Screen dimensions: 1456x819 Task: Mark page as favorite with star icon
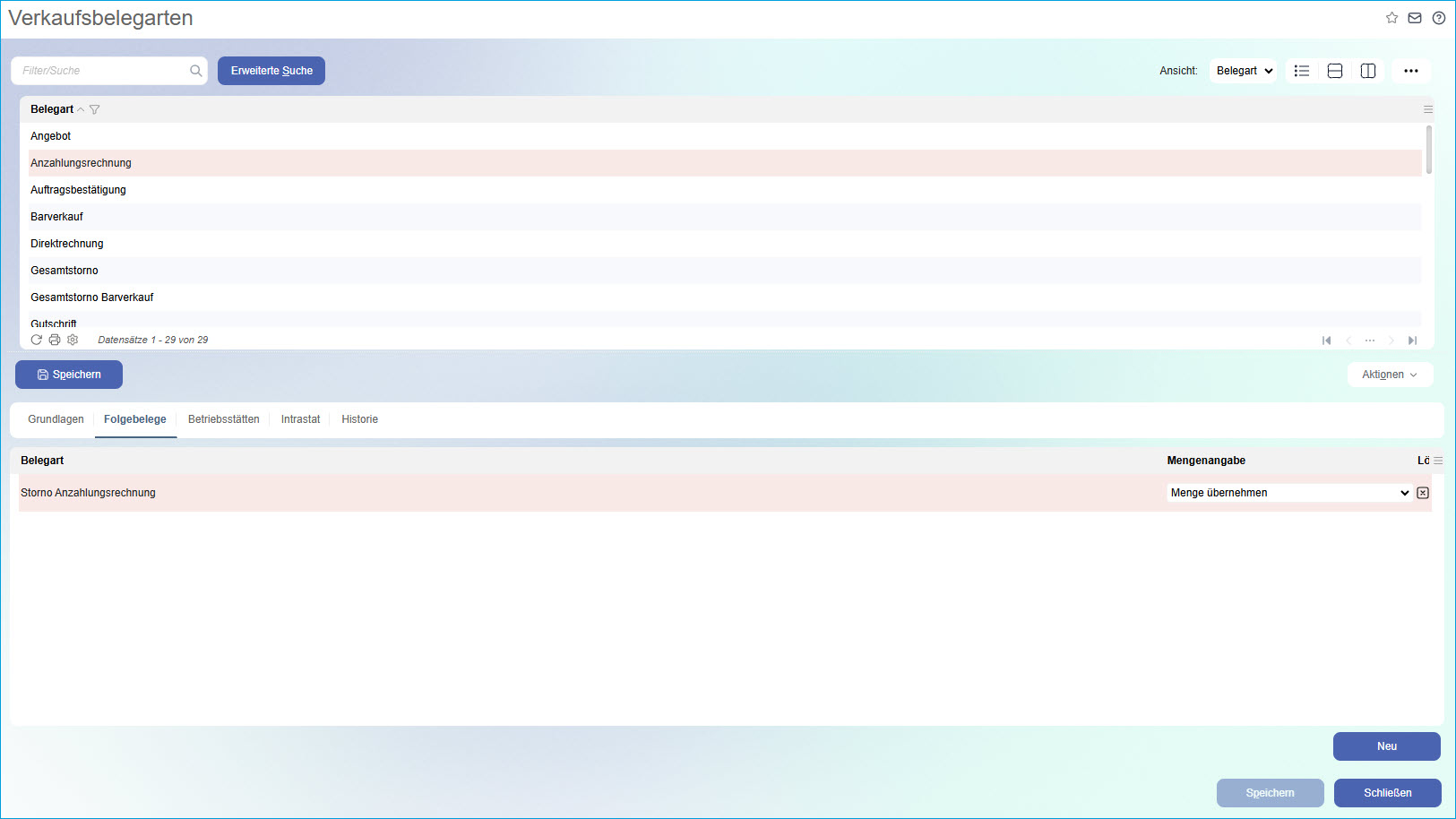tap(1391, 18)
